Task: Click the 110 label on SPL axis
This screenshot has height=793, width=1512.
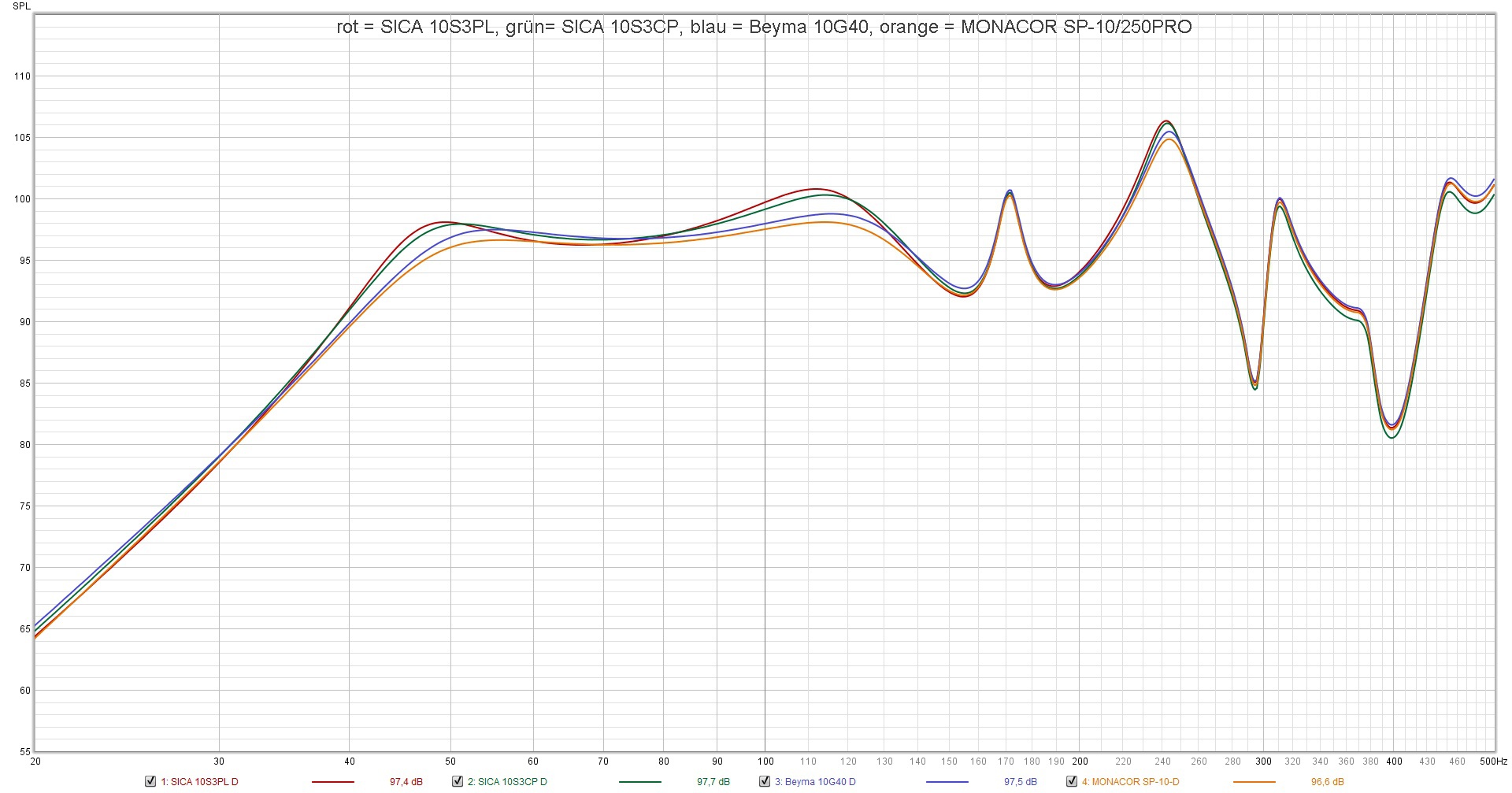Action: pos(22,76)
